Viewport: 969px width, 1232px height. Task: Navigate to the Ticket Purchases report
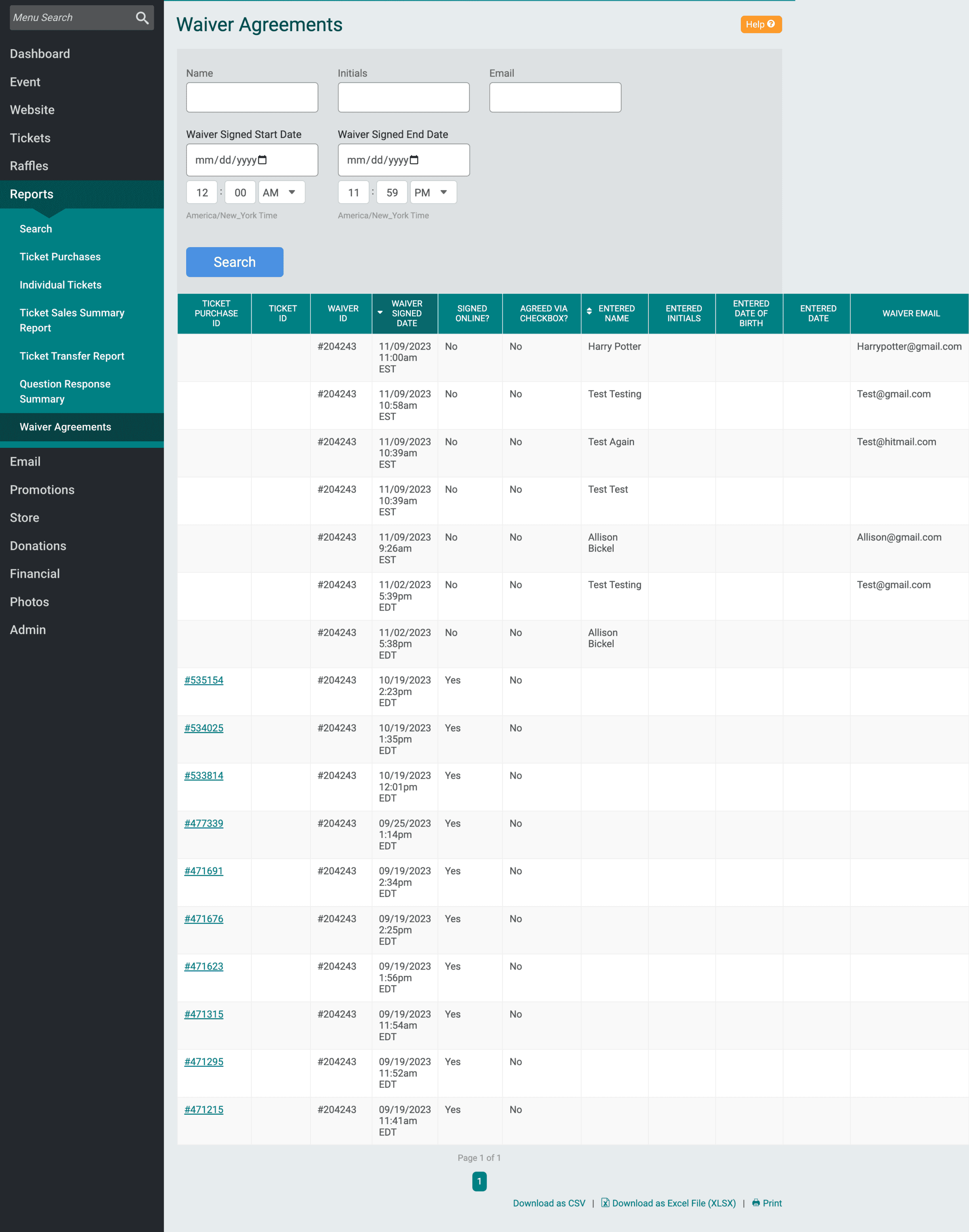(61, 256)
